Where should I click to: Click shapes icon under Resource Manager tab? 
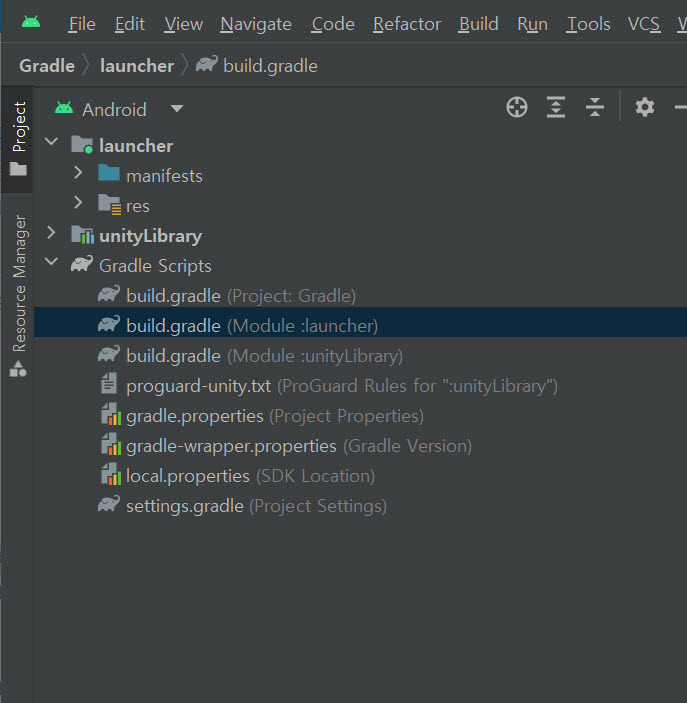[18, 369]
